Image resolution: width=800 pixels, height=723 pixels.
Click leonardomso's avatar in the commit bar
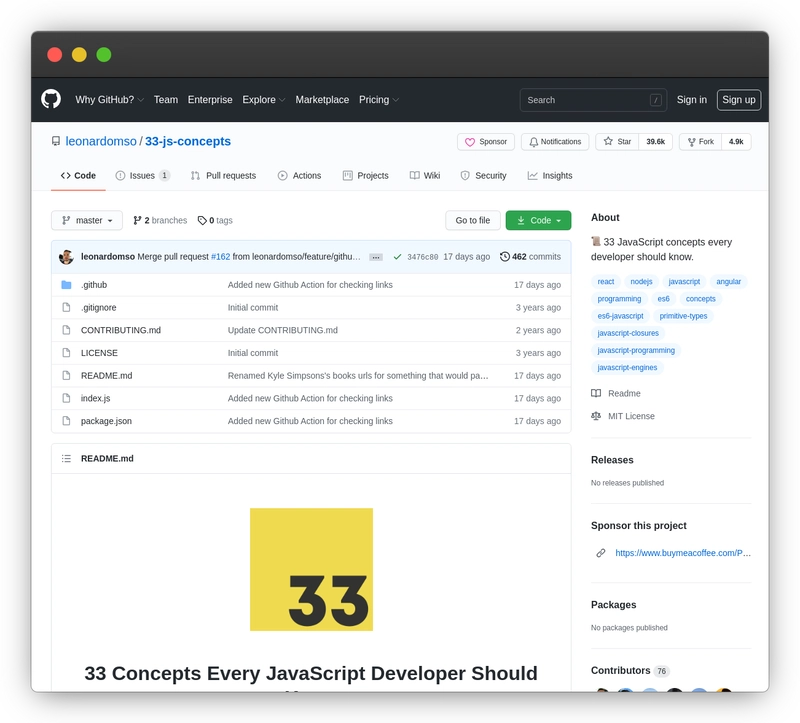coord(66,257)
